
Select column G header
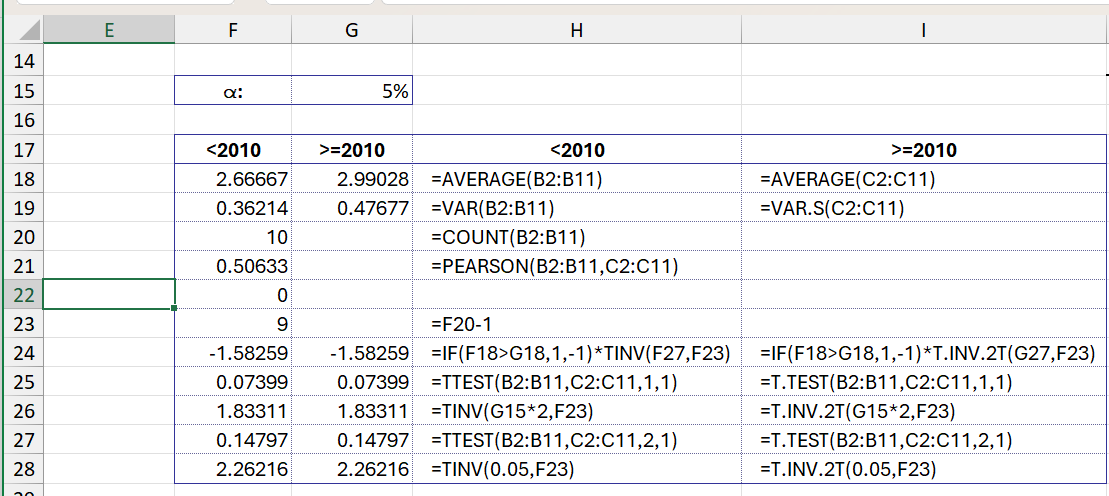pyautogui.click(x=352, y=30)
